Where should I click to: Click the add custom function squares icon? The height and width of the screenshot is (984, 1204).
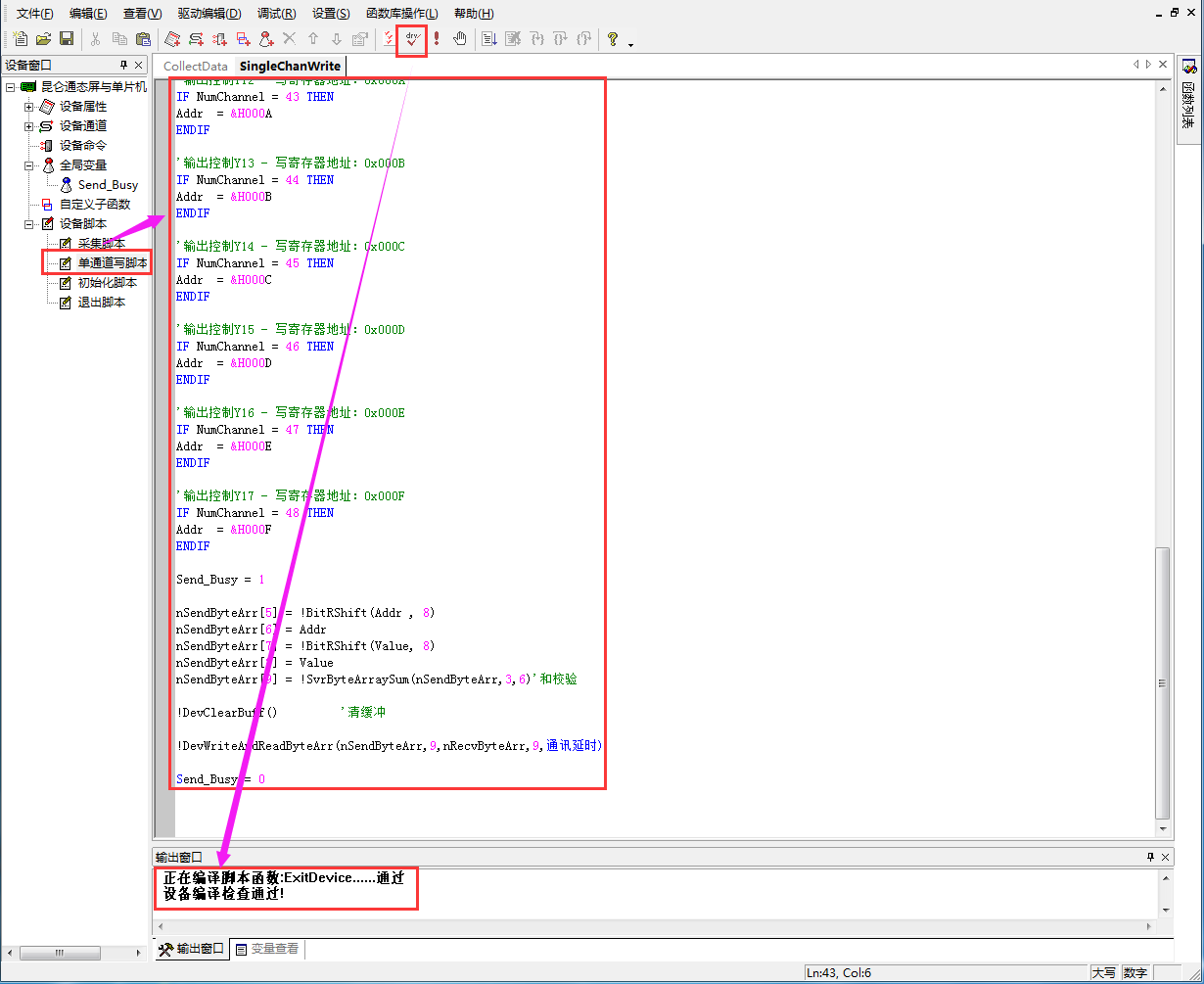tap(243, 39)
